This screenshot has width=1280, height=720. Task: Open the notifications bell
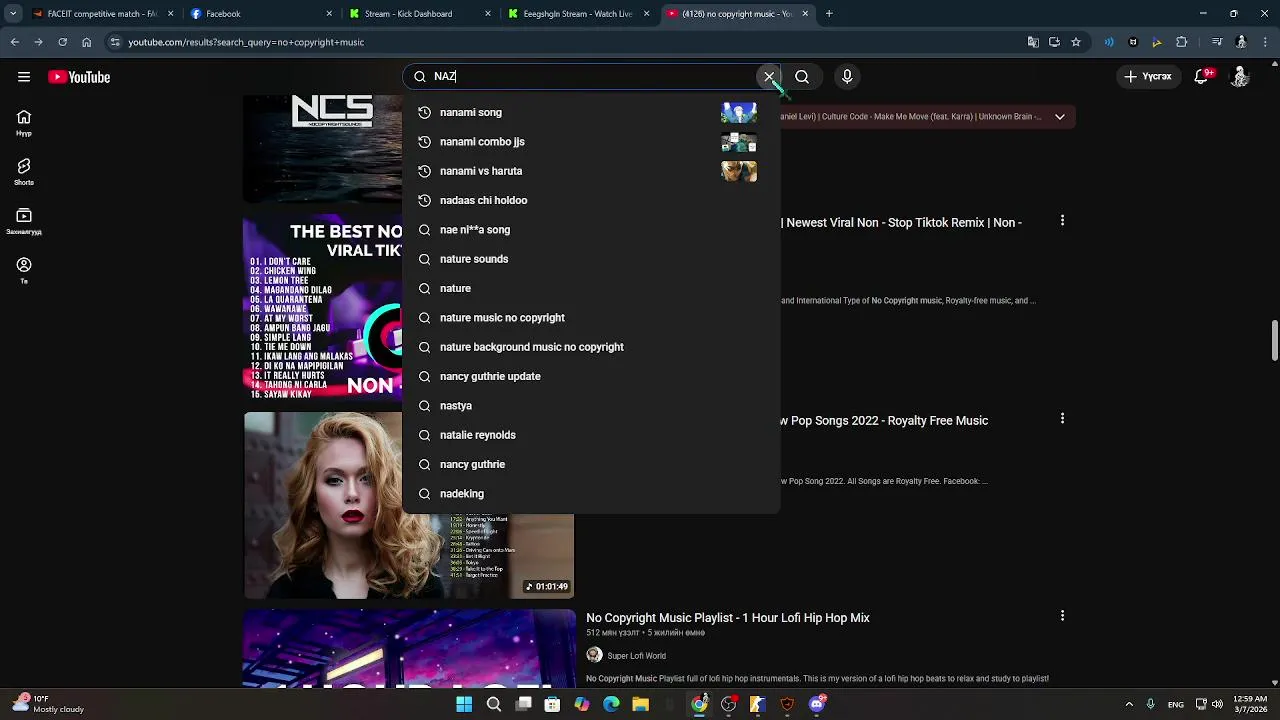tap(1203, 77)
